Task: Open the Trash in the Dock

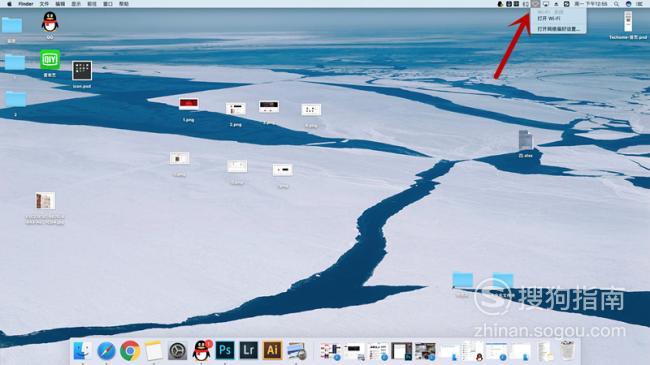Action: pyautogui.click(x=567, y=350)
